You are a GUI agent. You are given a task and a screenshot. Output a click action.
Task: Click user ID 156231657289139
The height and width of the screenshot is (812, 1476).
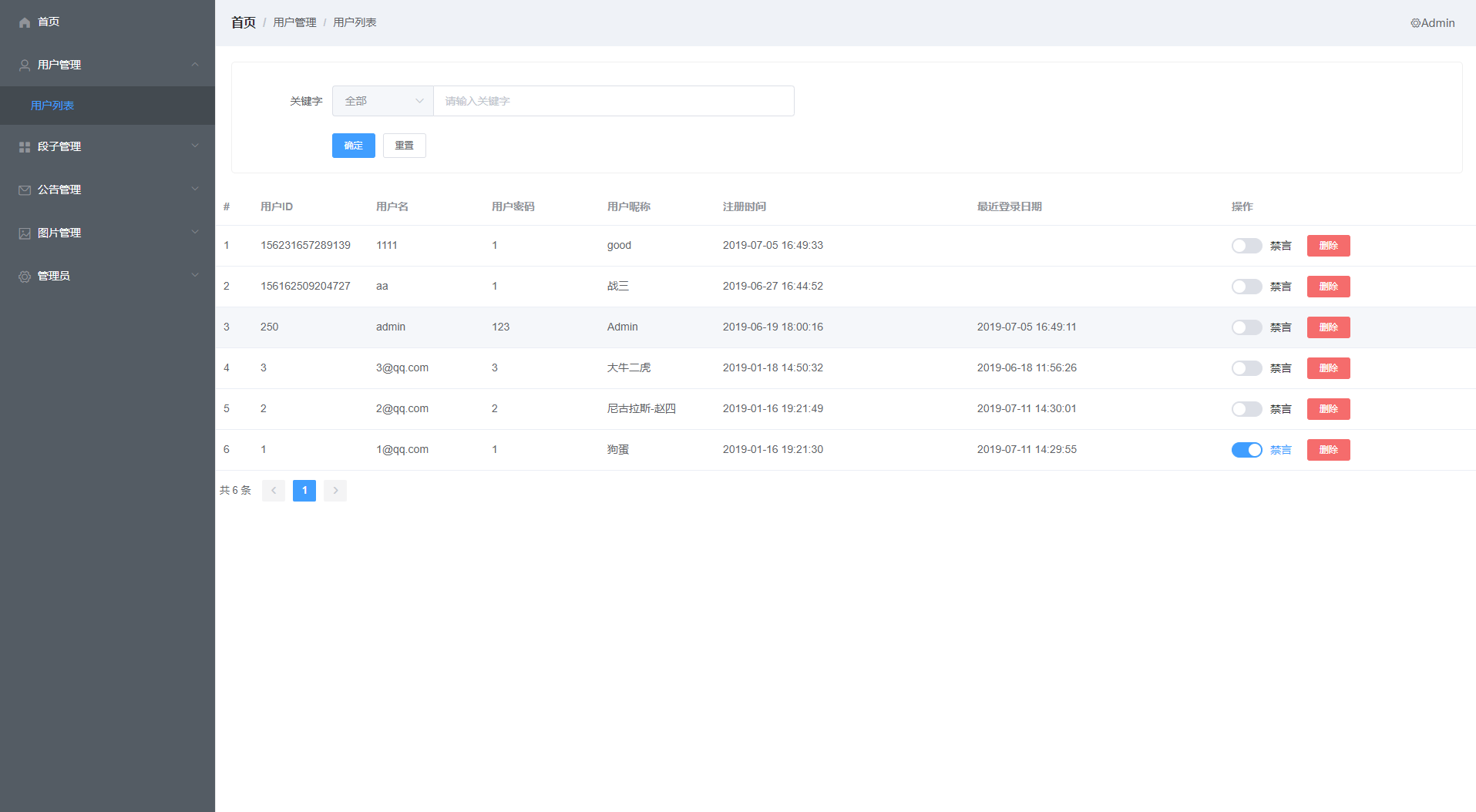coord(305,246)
